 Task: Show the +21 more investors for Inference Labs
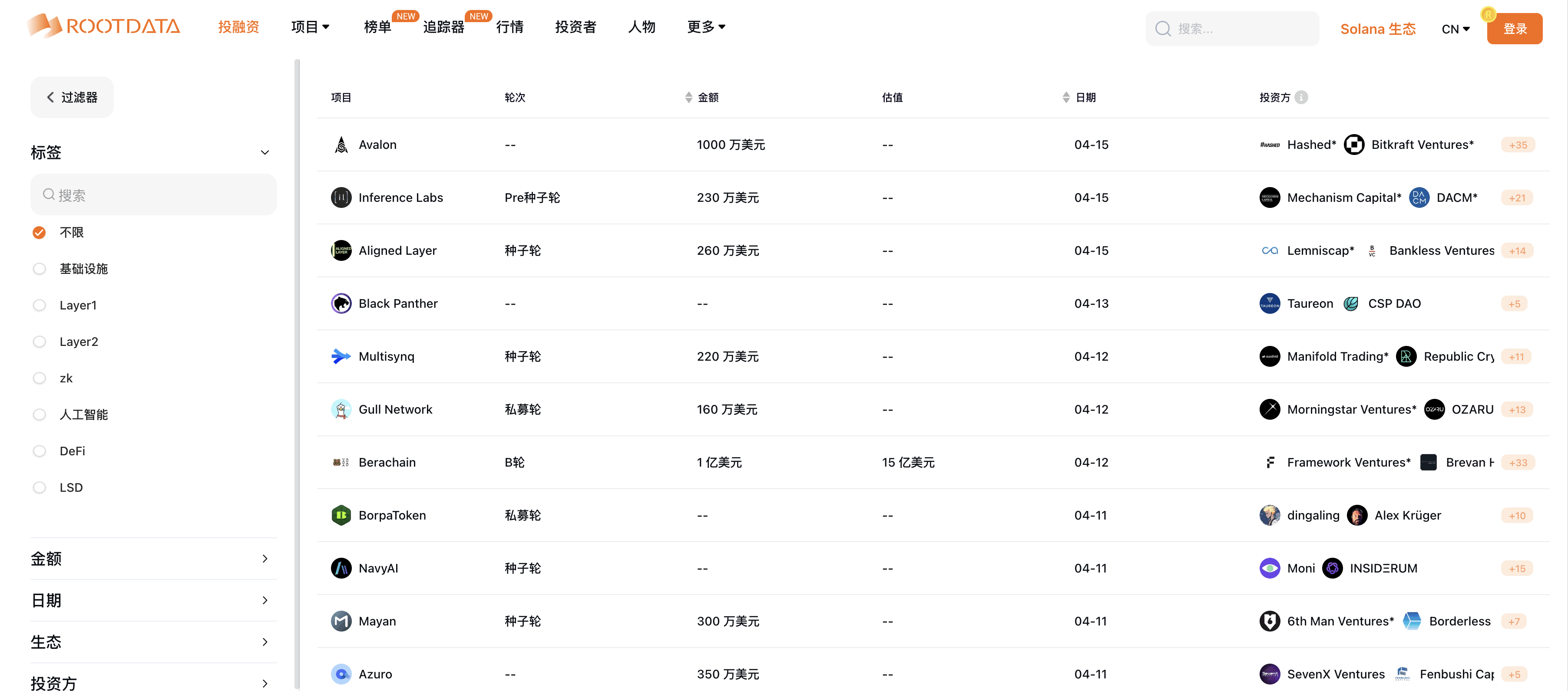click(1517, 197)
